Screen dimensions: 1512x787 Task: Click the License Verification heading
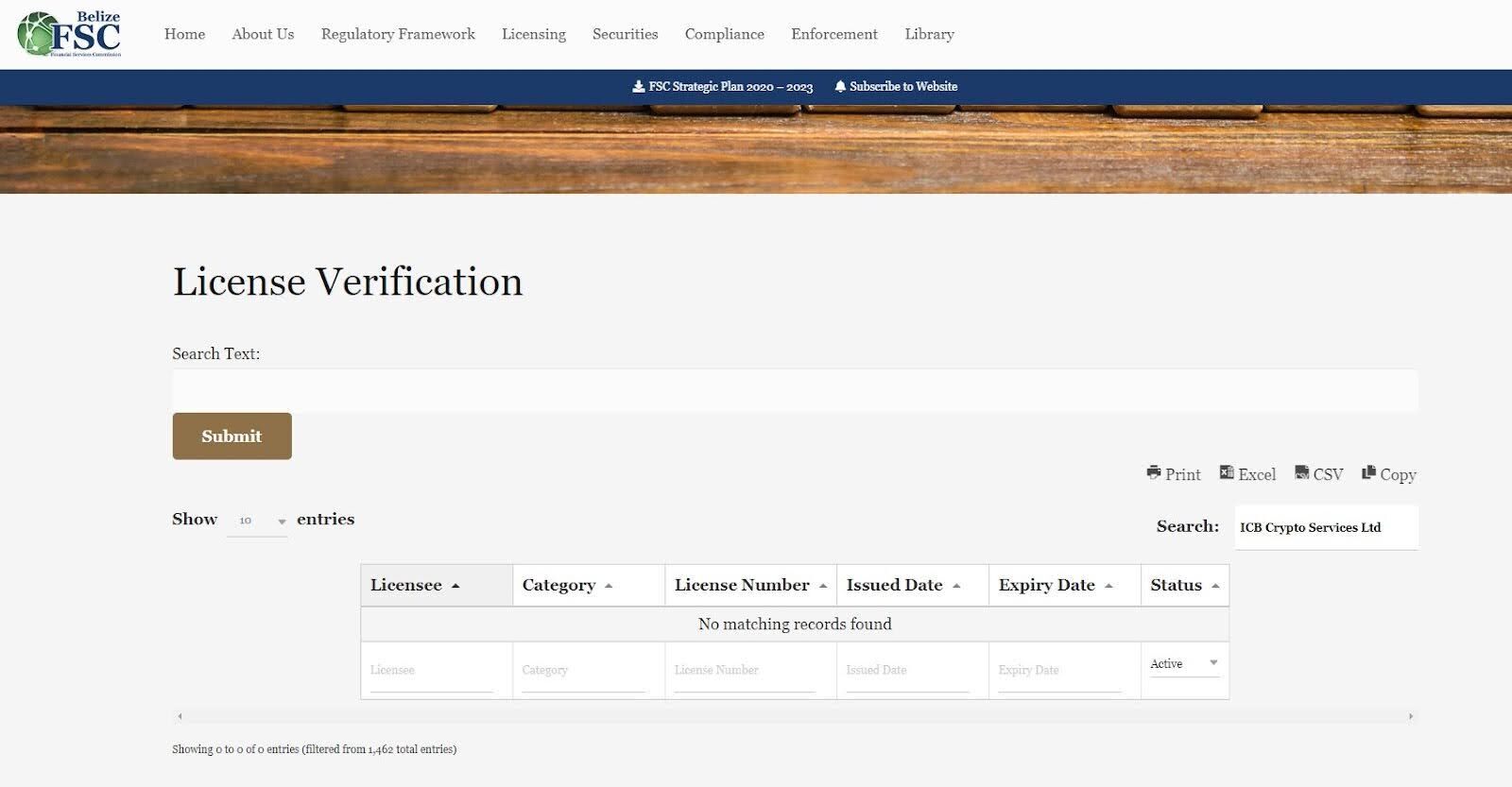point(348,282)
